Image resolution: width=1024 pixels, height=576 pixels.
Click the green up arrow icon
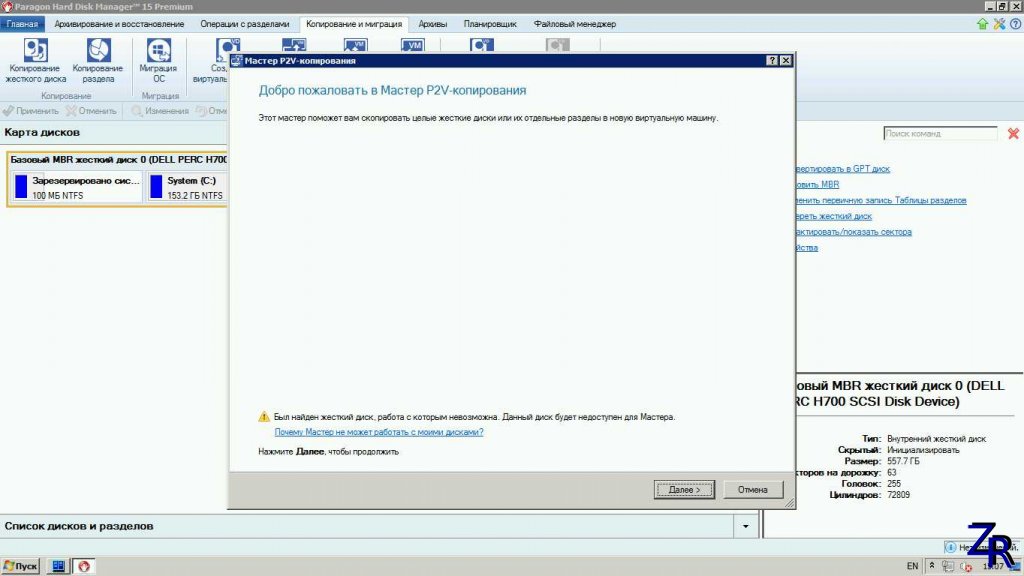pos(982,23)
